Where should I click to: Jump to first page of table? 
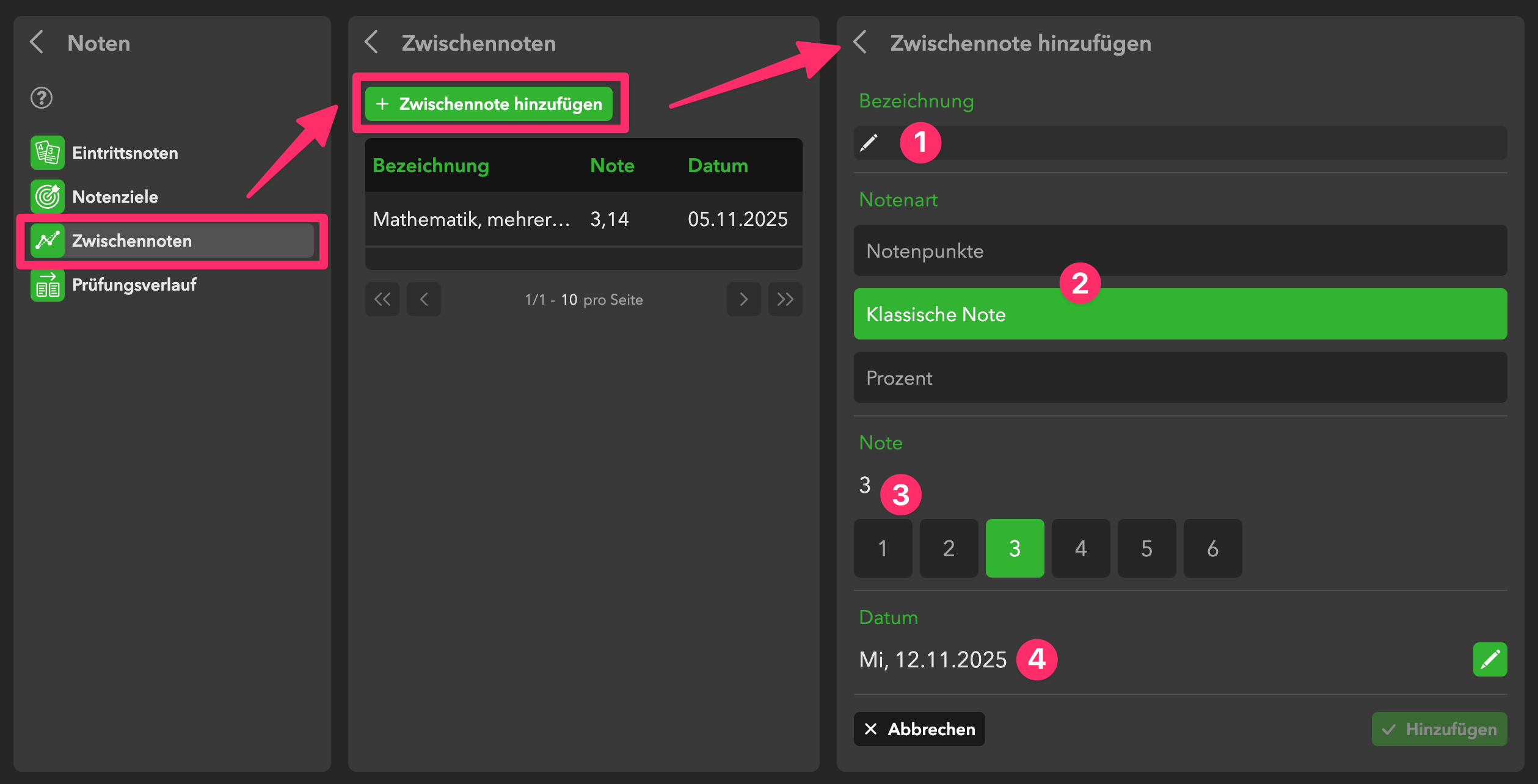pyautogui.click(x=382, y=299)
